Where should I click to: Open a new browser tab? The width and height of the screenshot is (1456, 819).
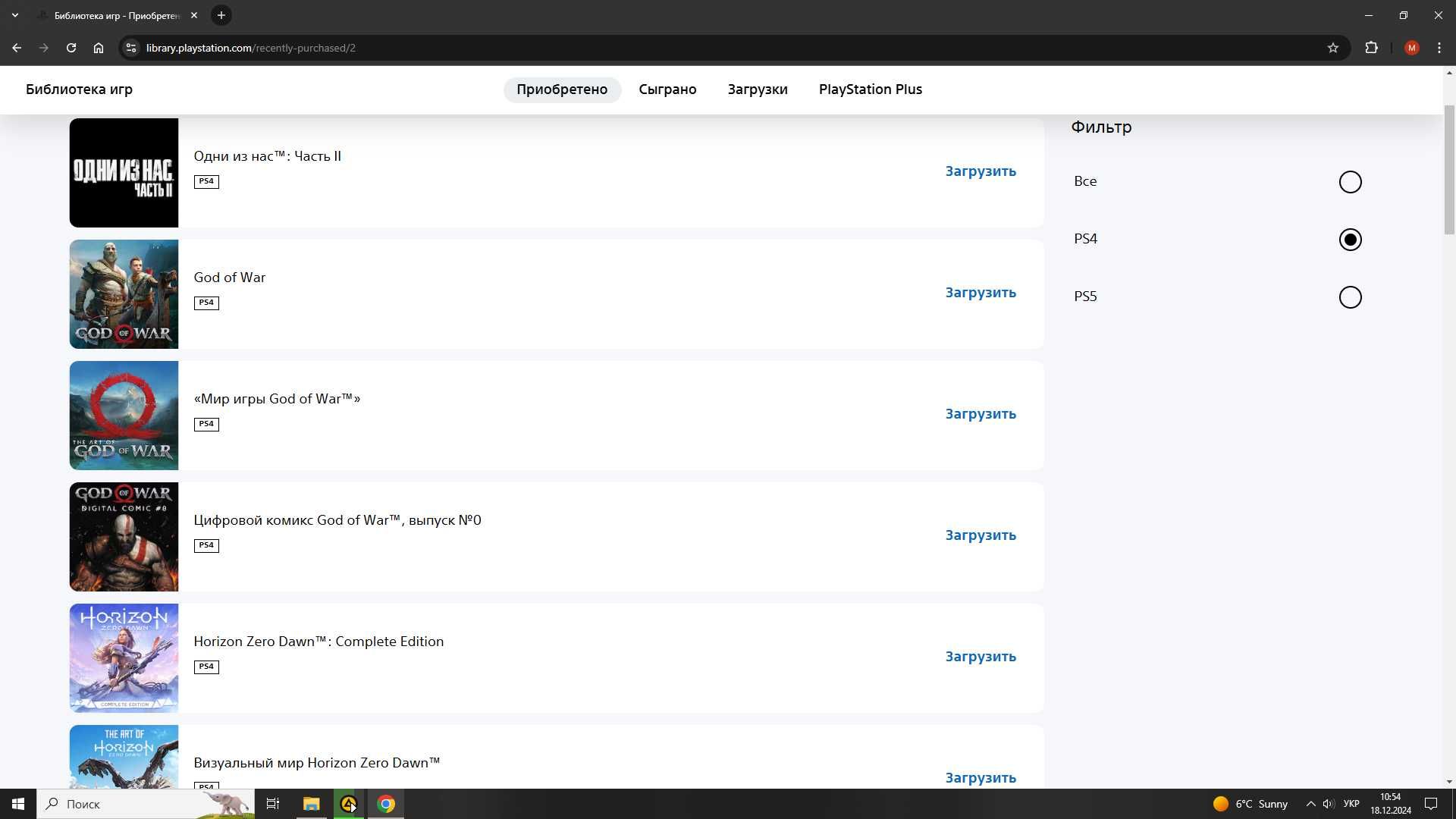coord(221,15)
